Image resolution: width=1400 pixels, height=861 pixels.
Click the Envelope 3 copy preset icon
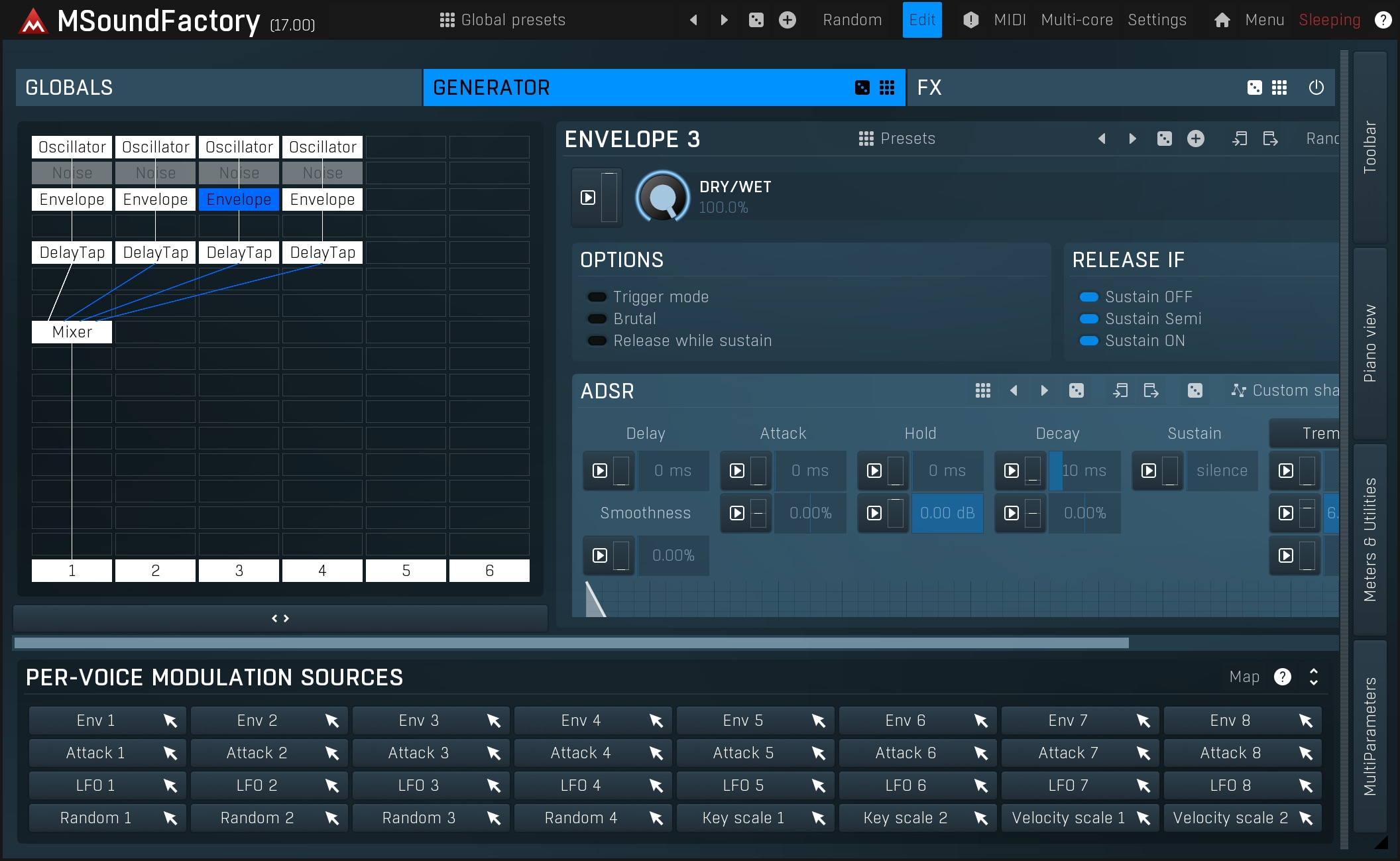pos(1239,139)
